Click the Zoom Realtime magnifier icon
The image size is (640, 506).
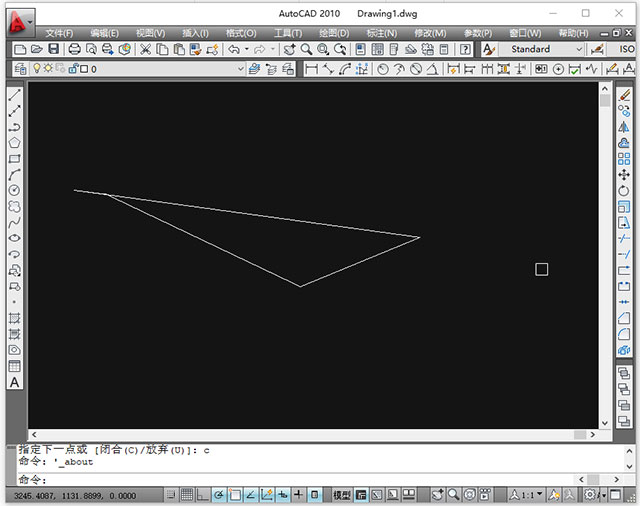click(x=306, y=49)
